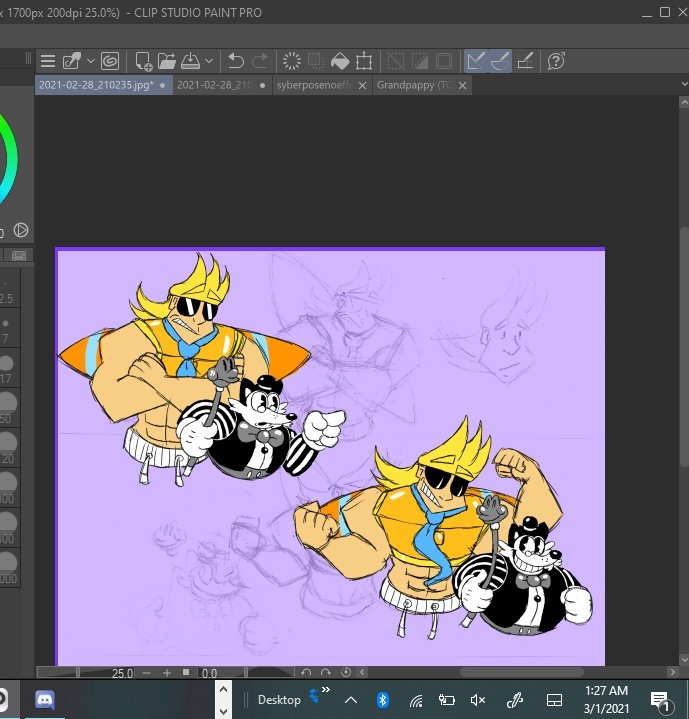Image resolution: width=689 pixels, height=719 pixels.
Task: Open Clip Studio launcher spiral icon
Action: click(x=110, y=61)
